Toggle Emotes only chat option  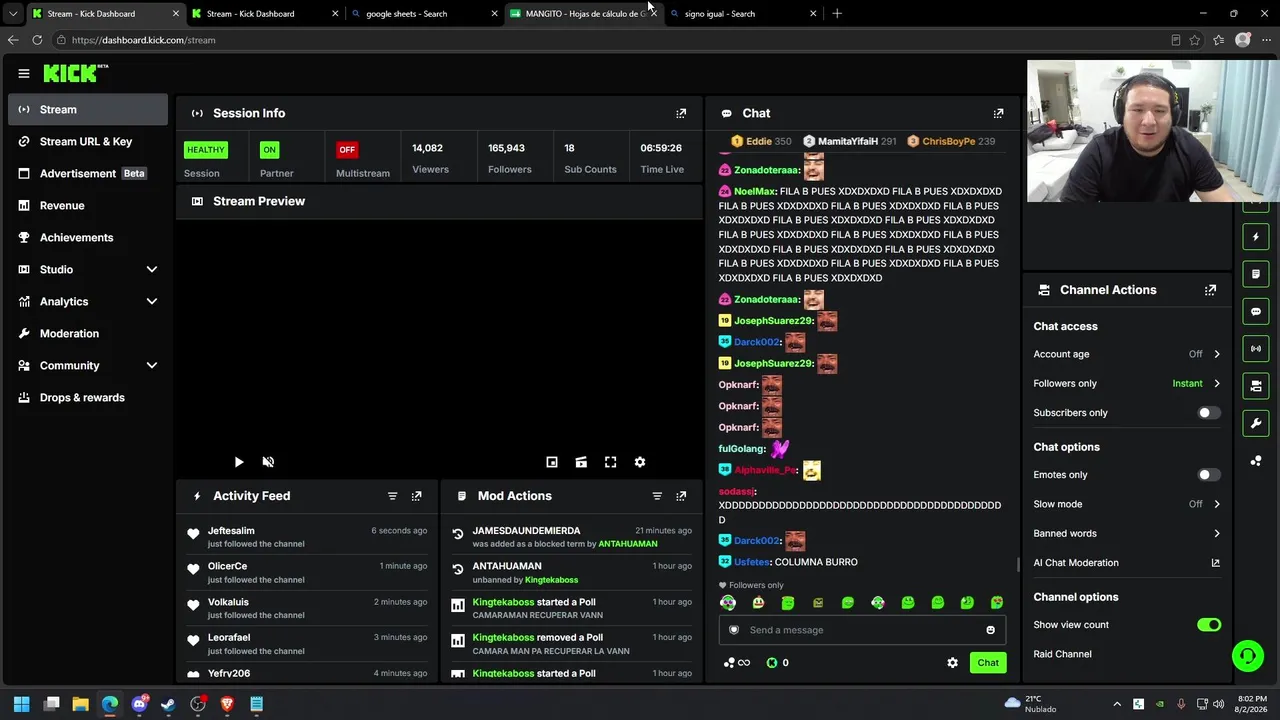click(x=1209, y=475)
